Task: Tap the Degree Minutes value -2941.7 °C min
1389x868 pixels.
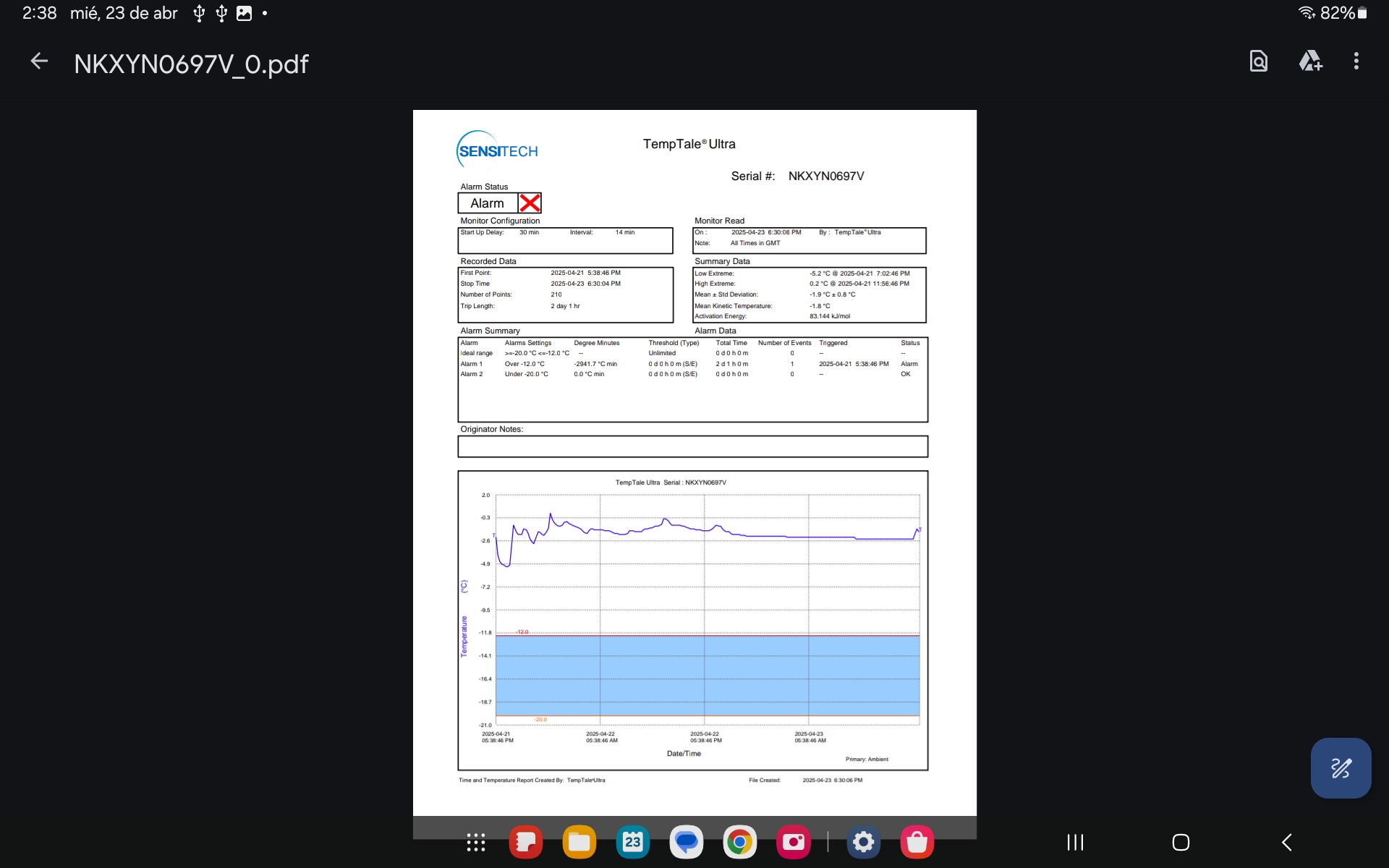Action: pyautogui.click(x=595, y=364)
